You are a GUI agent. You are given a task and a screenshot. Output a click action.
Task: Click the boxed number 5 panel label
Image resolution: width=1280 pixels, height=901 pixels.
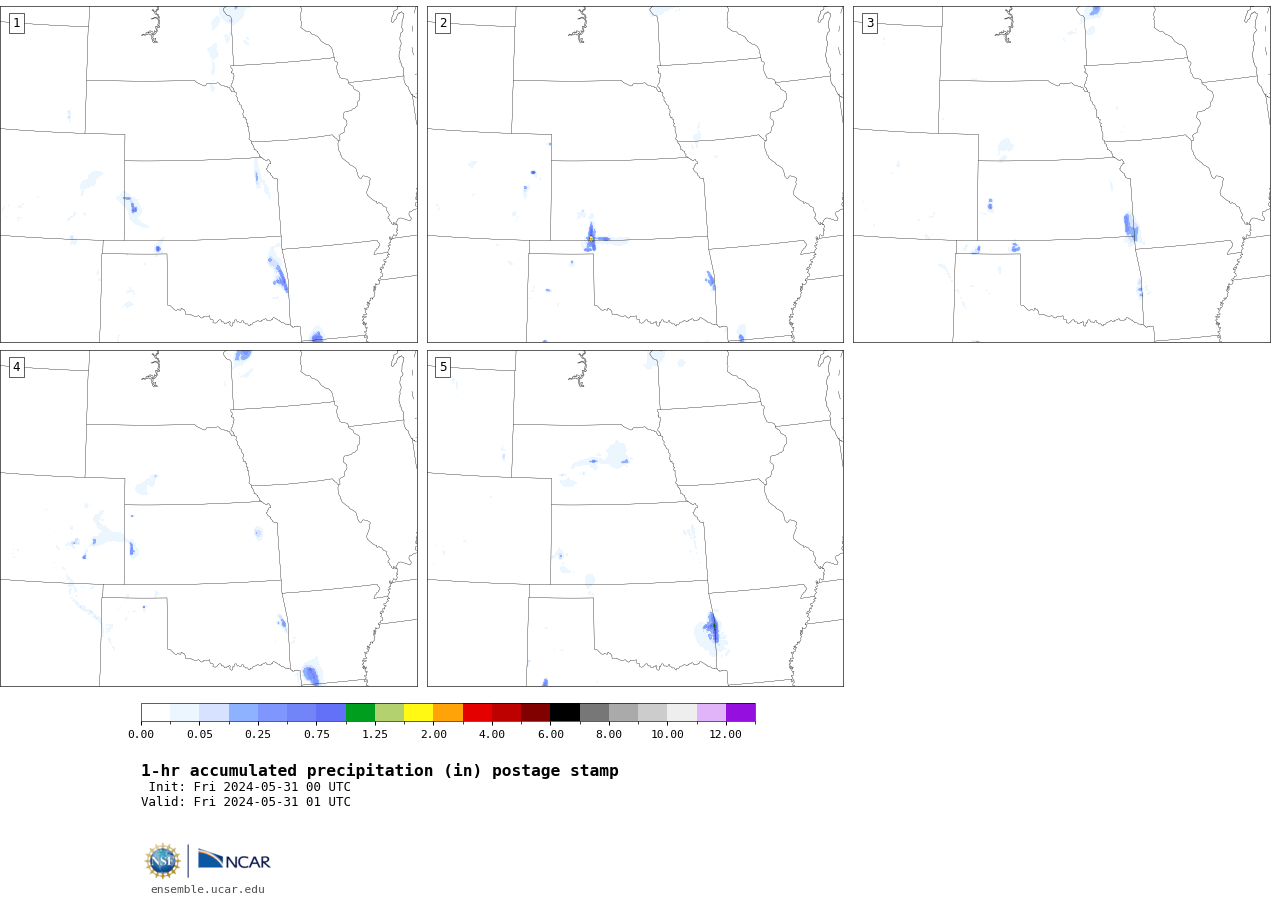click(x=443, y=367)
